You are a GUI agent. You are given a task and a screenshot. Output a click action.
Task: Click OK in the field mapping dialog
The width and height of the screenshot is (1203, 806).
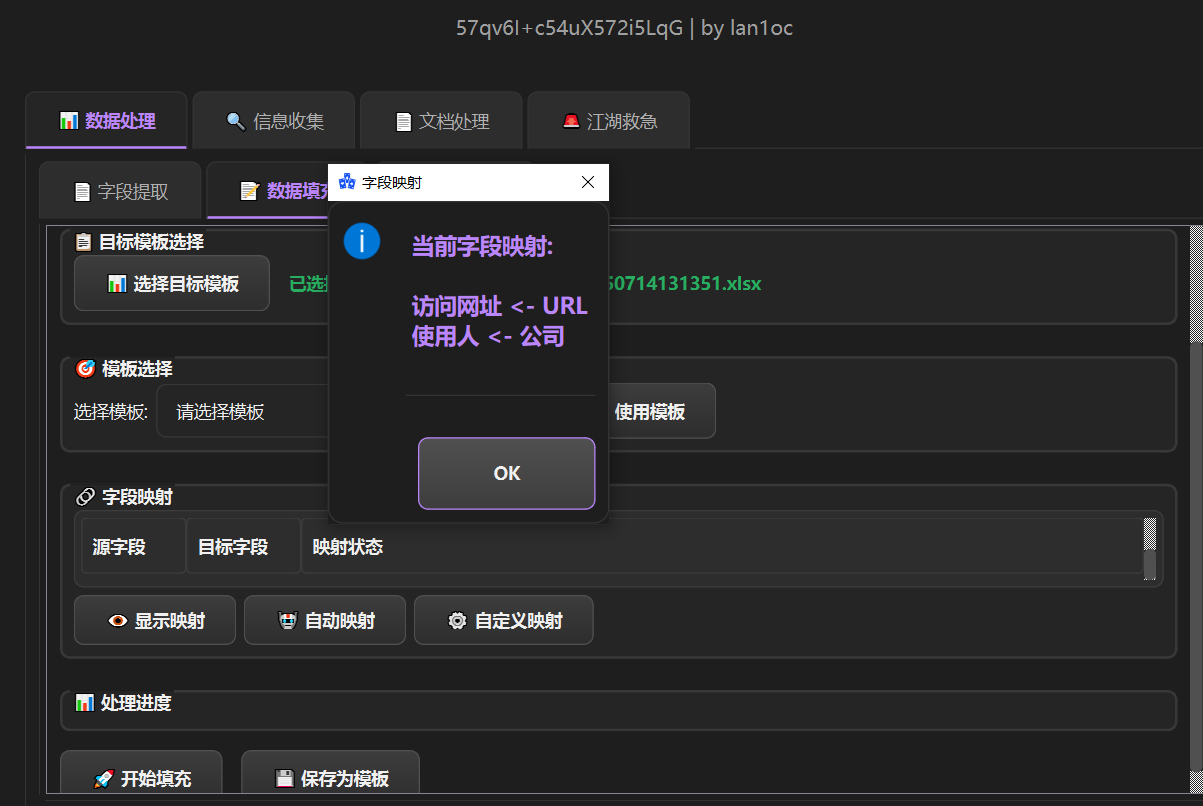click(506, 473)
